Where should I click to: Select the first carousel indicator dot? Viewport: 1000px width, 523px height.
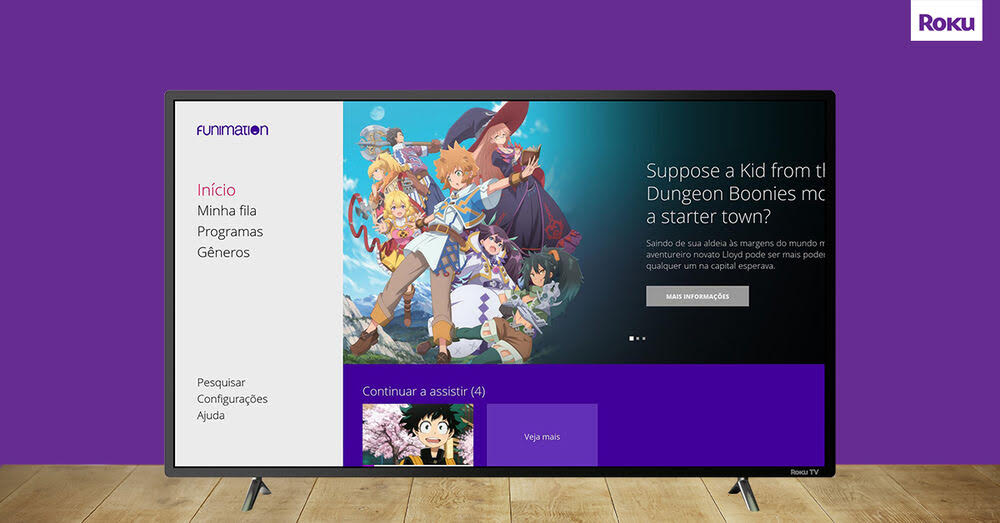pyautogui.click(x=631, y=339)
